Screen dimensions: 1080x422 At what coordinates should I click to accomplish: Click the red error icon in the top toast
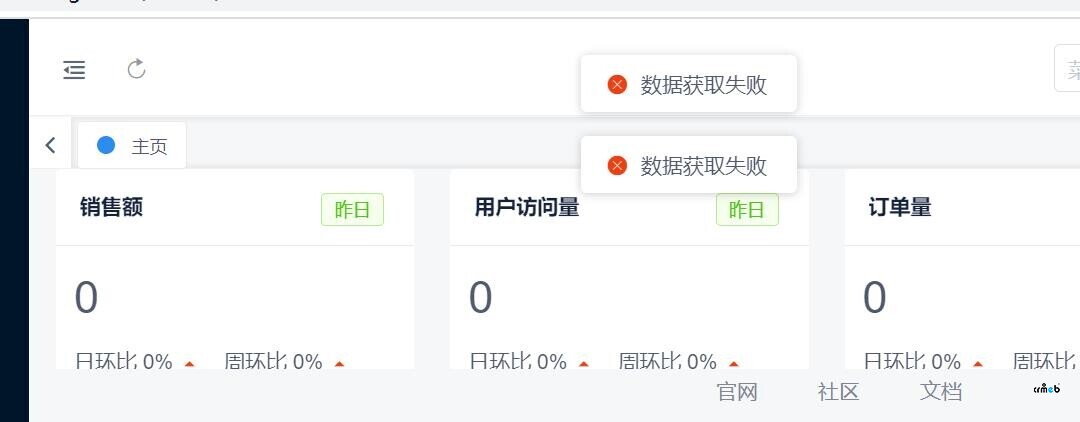(617, 85)
